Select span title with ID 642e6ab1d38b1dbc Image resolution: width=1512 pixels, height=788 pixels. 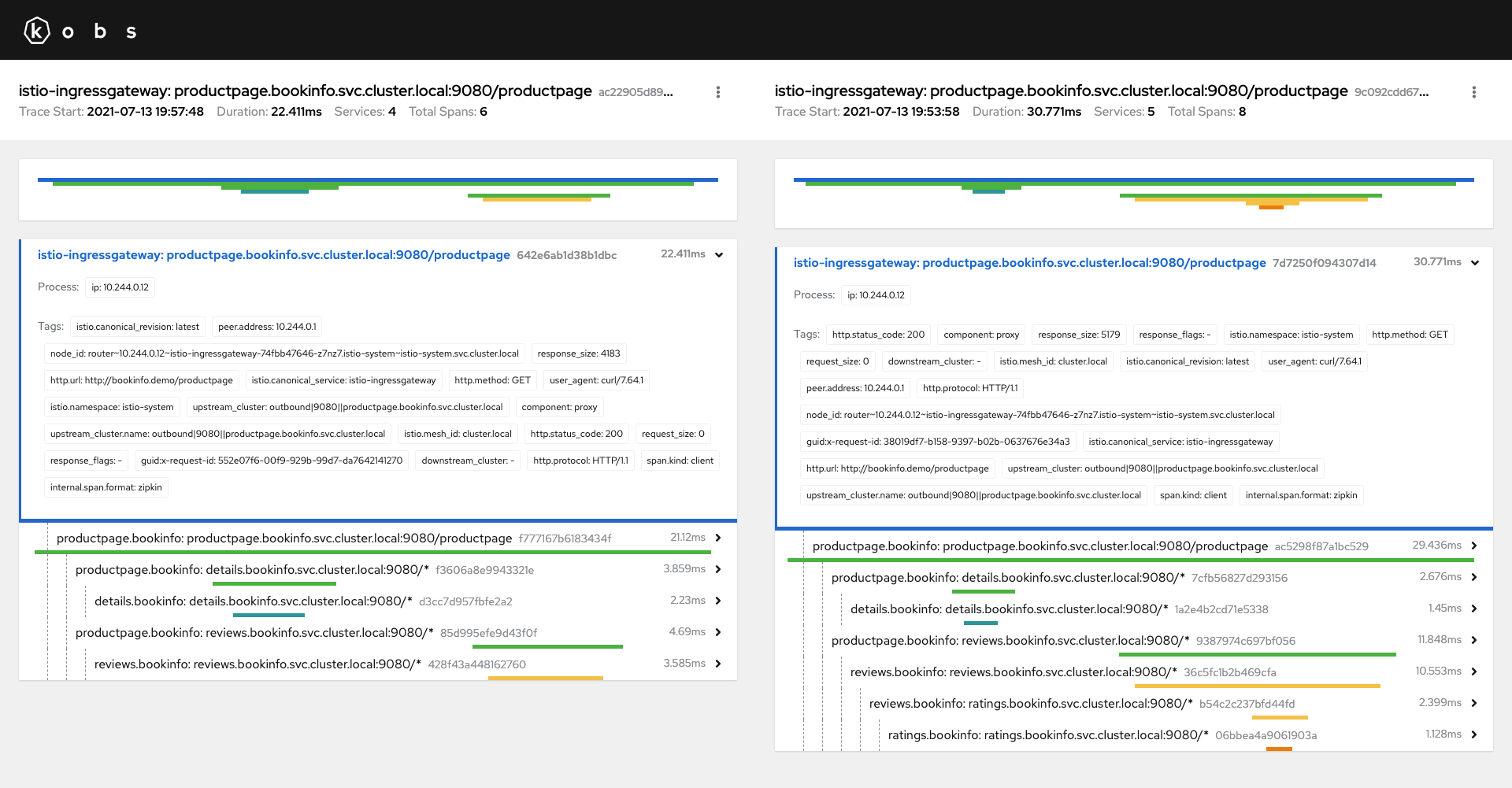pos(273,255)
